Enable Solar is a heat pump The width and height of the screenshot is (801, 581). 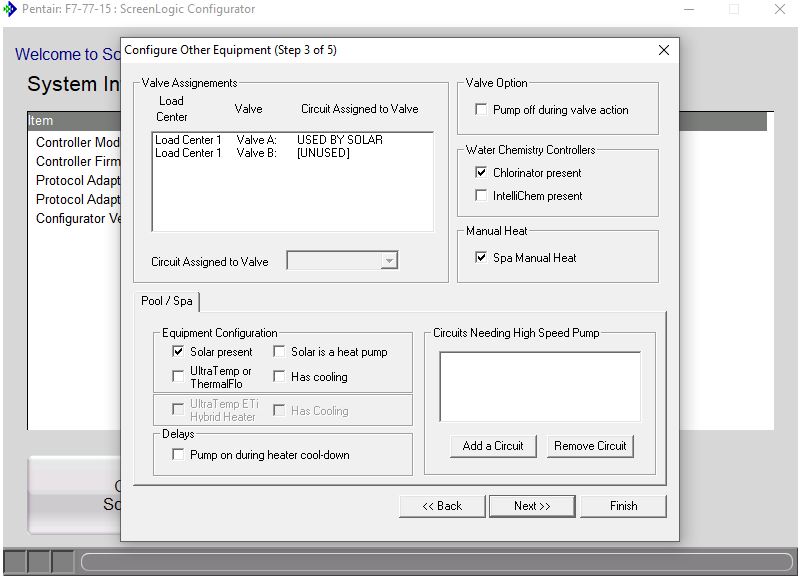point(279,352)
